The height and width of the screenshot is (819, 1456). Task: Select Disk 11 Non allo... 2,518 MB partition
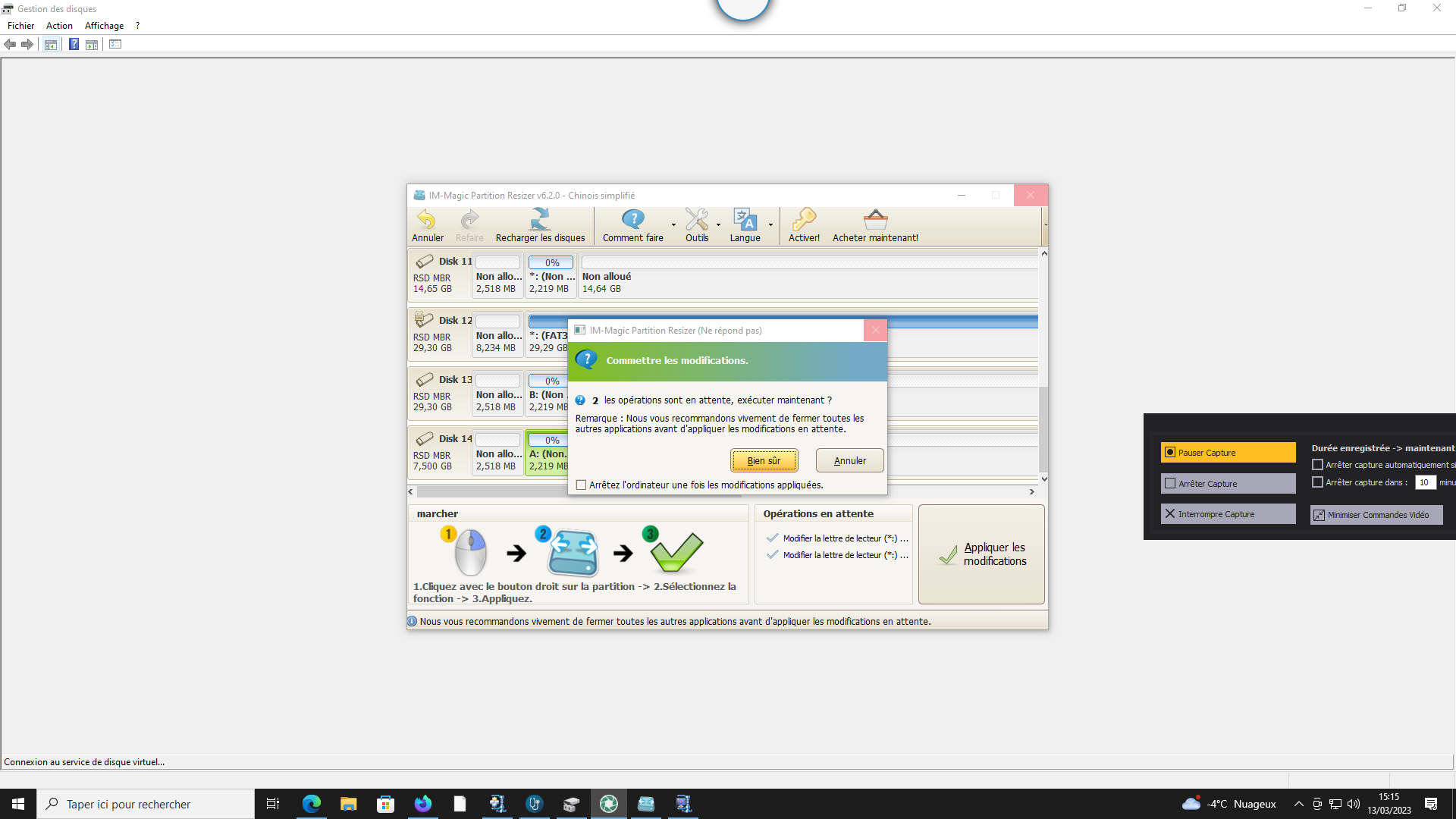(x=498, y=276)
